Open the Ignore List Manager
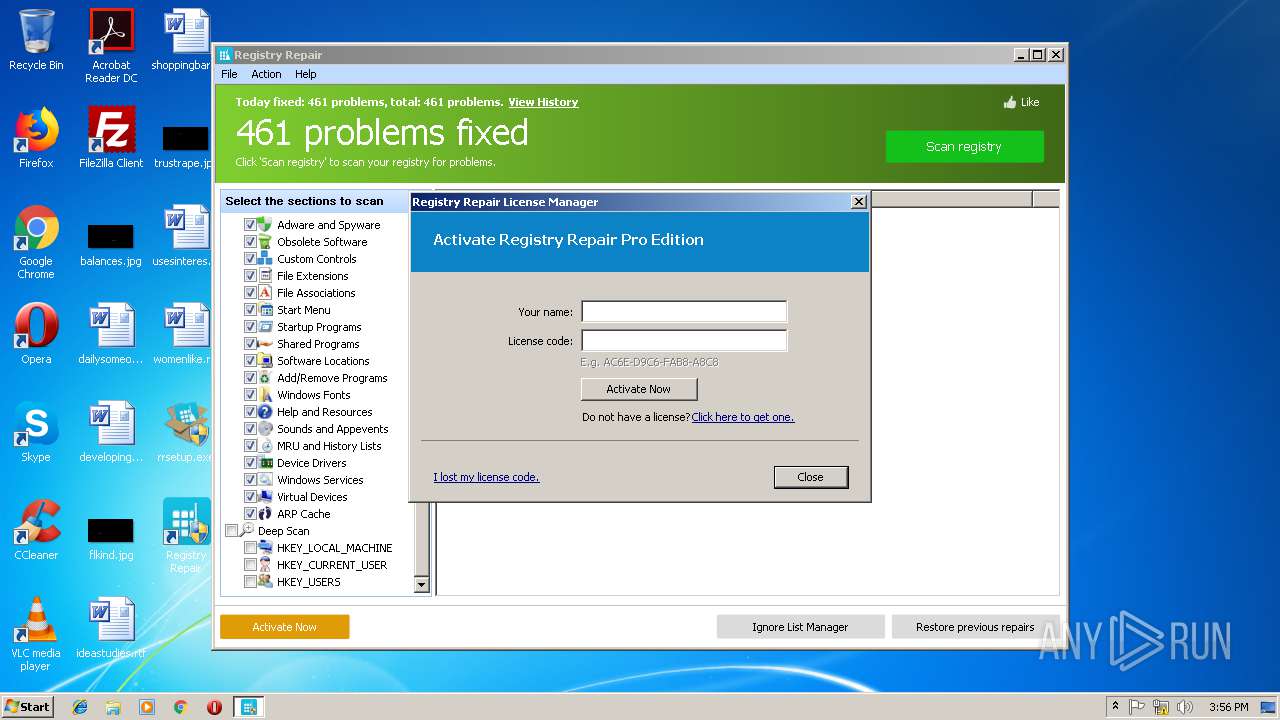This screenshot has width=1280, height=720. point(800,627)
